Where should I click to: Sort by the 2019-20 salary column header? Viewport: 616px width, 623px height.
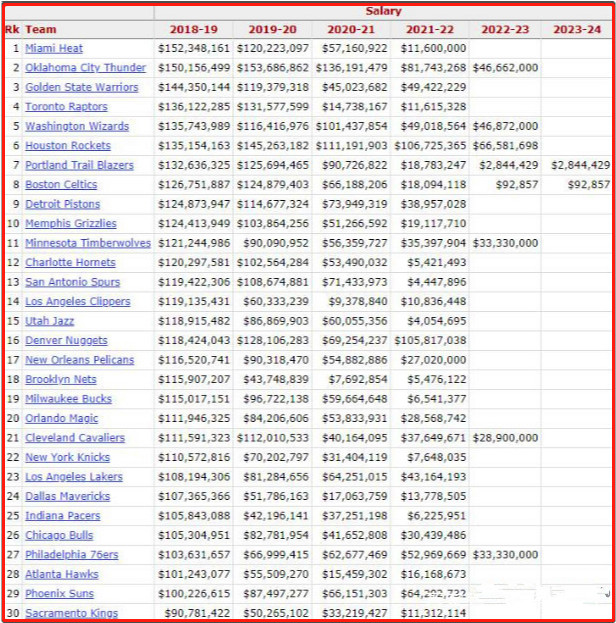(273, 30)
